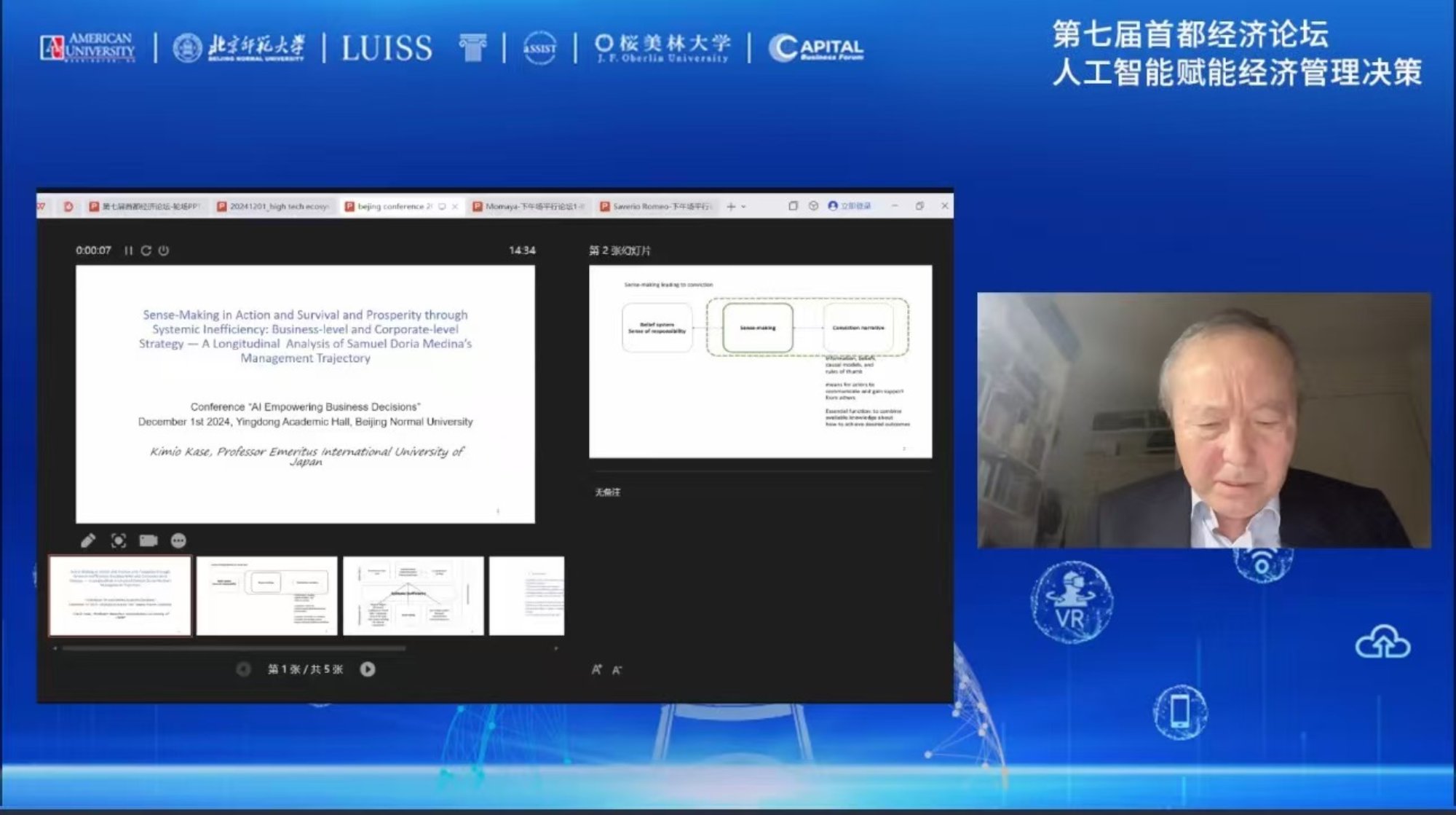The width and height of the screenshot is (1456, 815).
Task: Close the beijing conference tab
Action: point(455,207)
